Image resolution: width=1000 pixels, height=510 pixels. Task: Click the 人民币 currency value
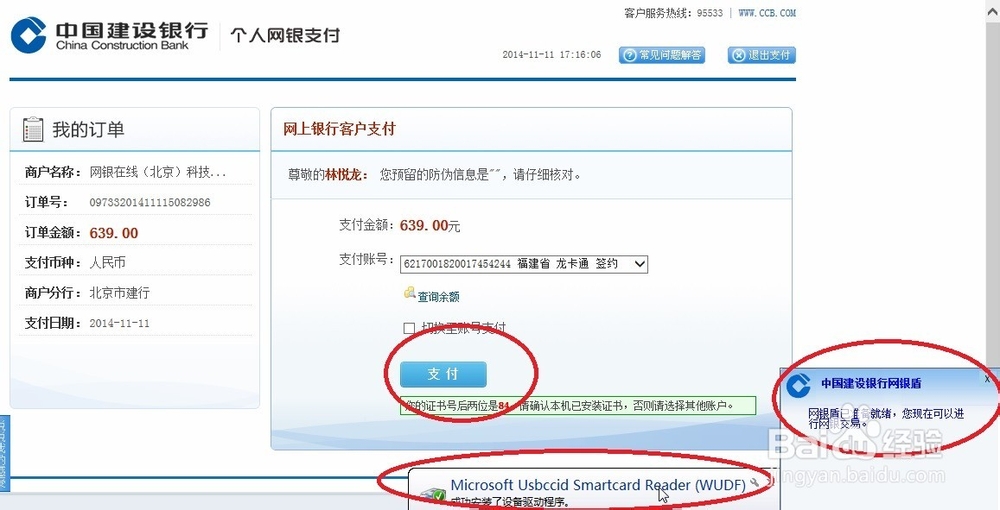pos(107,263)
